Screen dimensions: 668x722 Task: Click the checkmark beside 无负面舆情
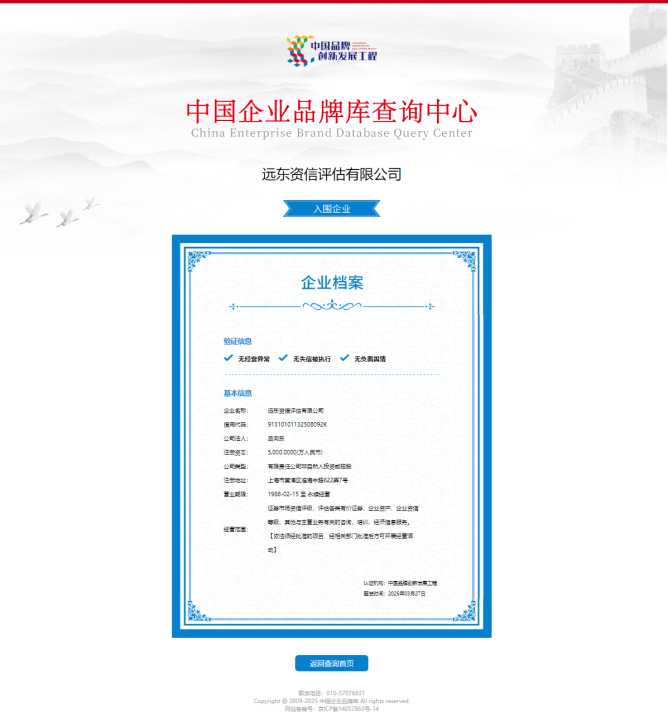pyautogui.click(x=344, y=358)
